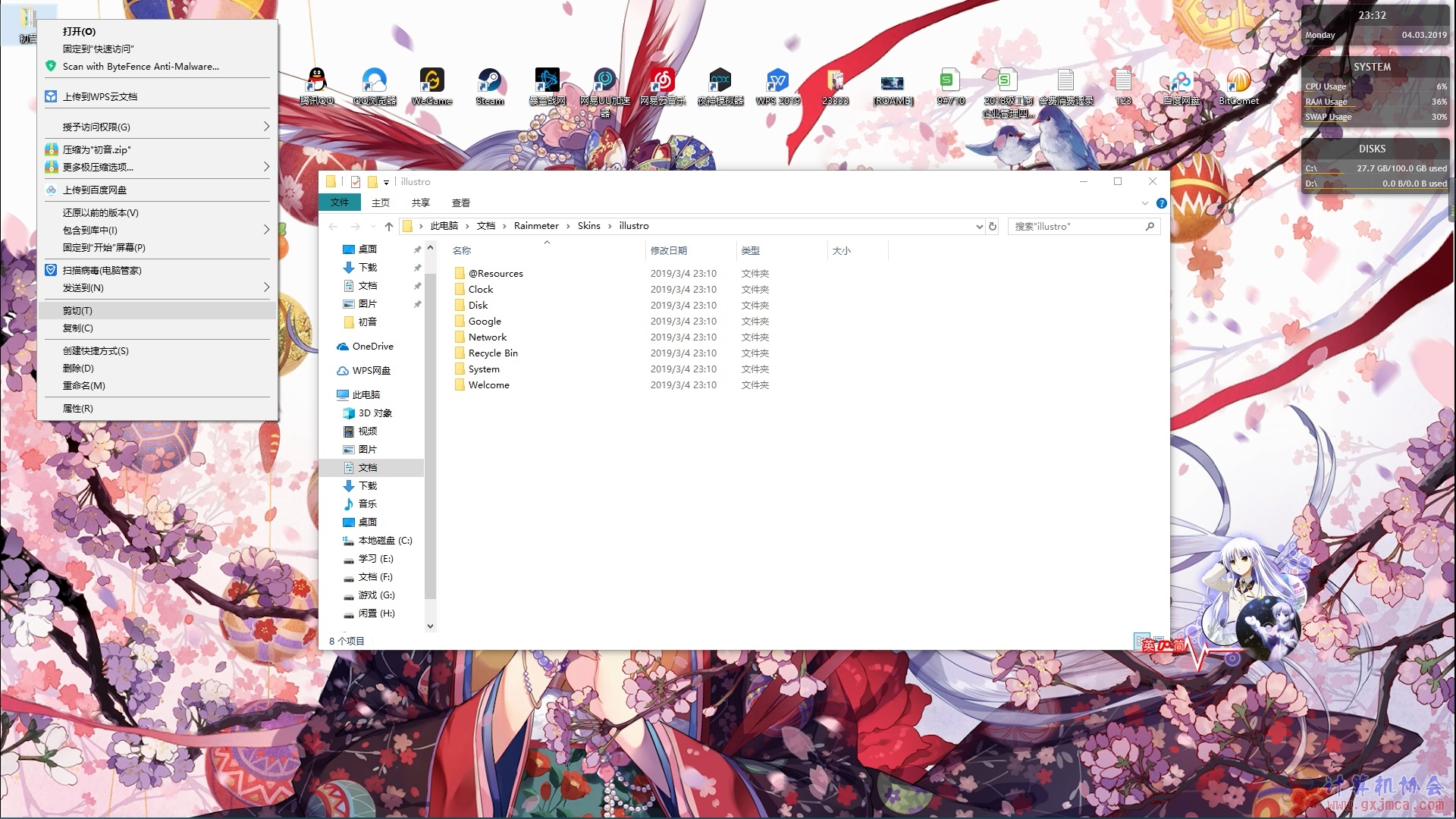Click the C:\ disk usage in Rainmeter widget
The height and width of the screenshot is (819, 1456).
(x=1376, y=168)
